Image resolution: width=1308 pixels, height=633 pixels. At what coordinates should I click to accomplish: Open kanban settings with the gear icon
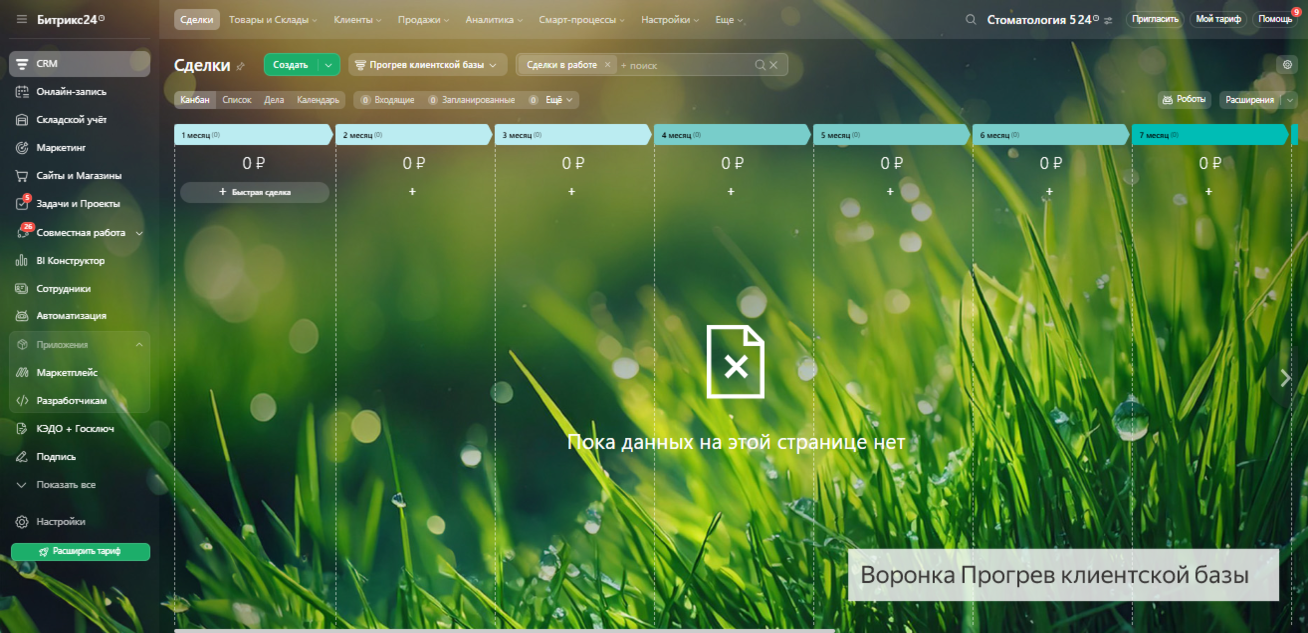(1288, 65)
